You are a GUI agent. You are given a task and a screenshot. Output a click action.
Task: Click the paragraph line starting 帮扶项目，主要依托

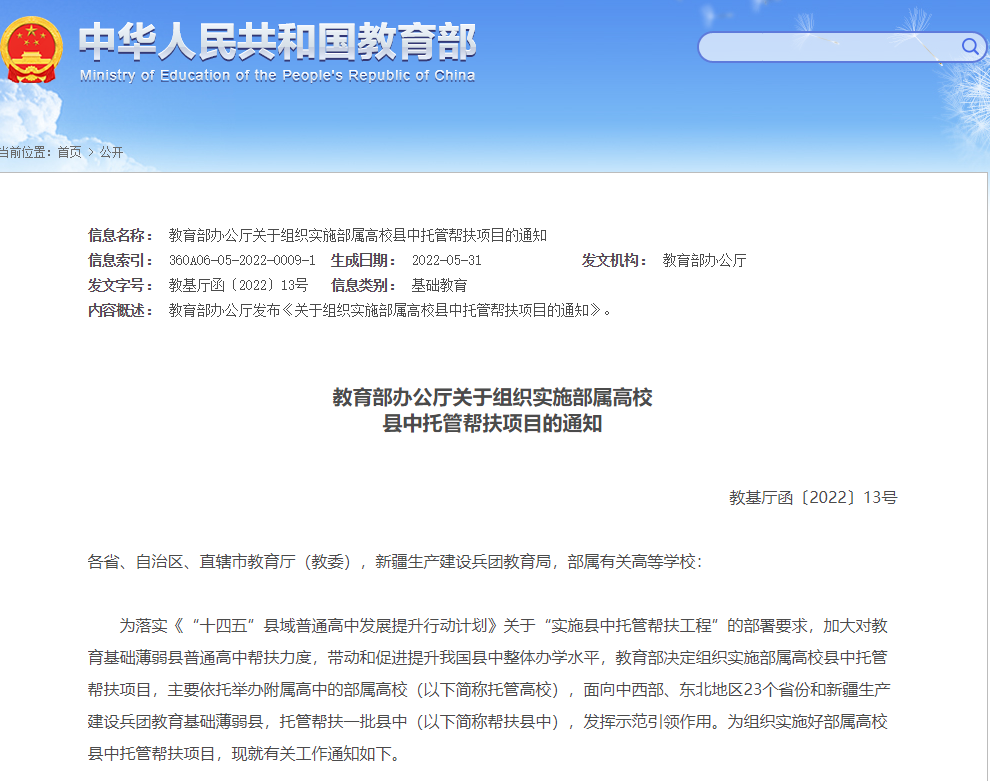489,689
